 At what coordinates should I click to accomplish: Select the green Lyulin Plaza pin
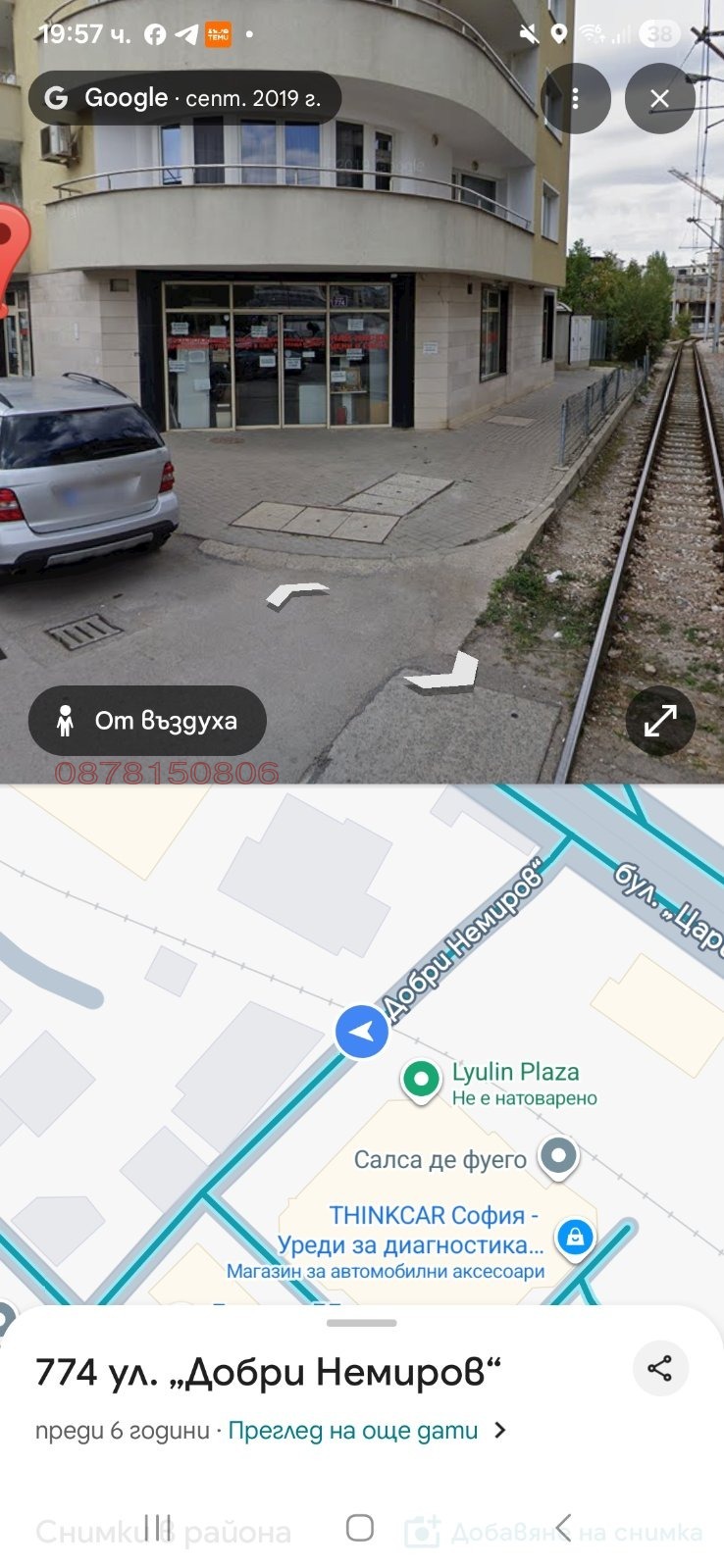[x=421, y=1082]
